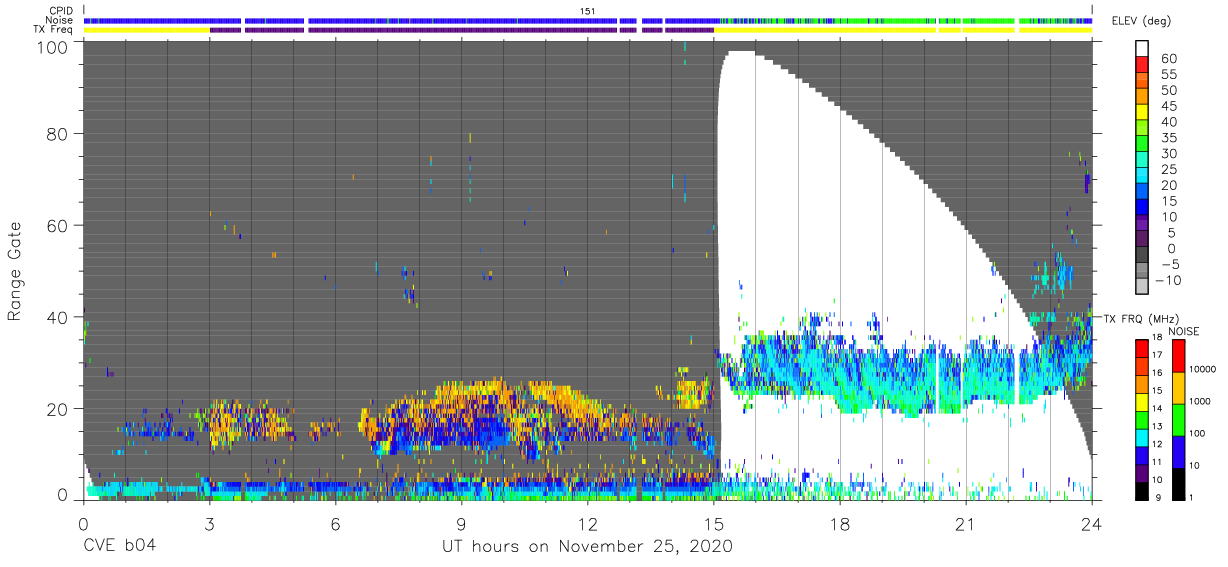Click the 100 tick label on the Range Gate axis
This screenshot has height=567, width=1228.
pos(51,46)
